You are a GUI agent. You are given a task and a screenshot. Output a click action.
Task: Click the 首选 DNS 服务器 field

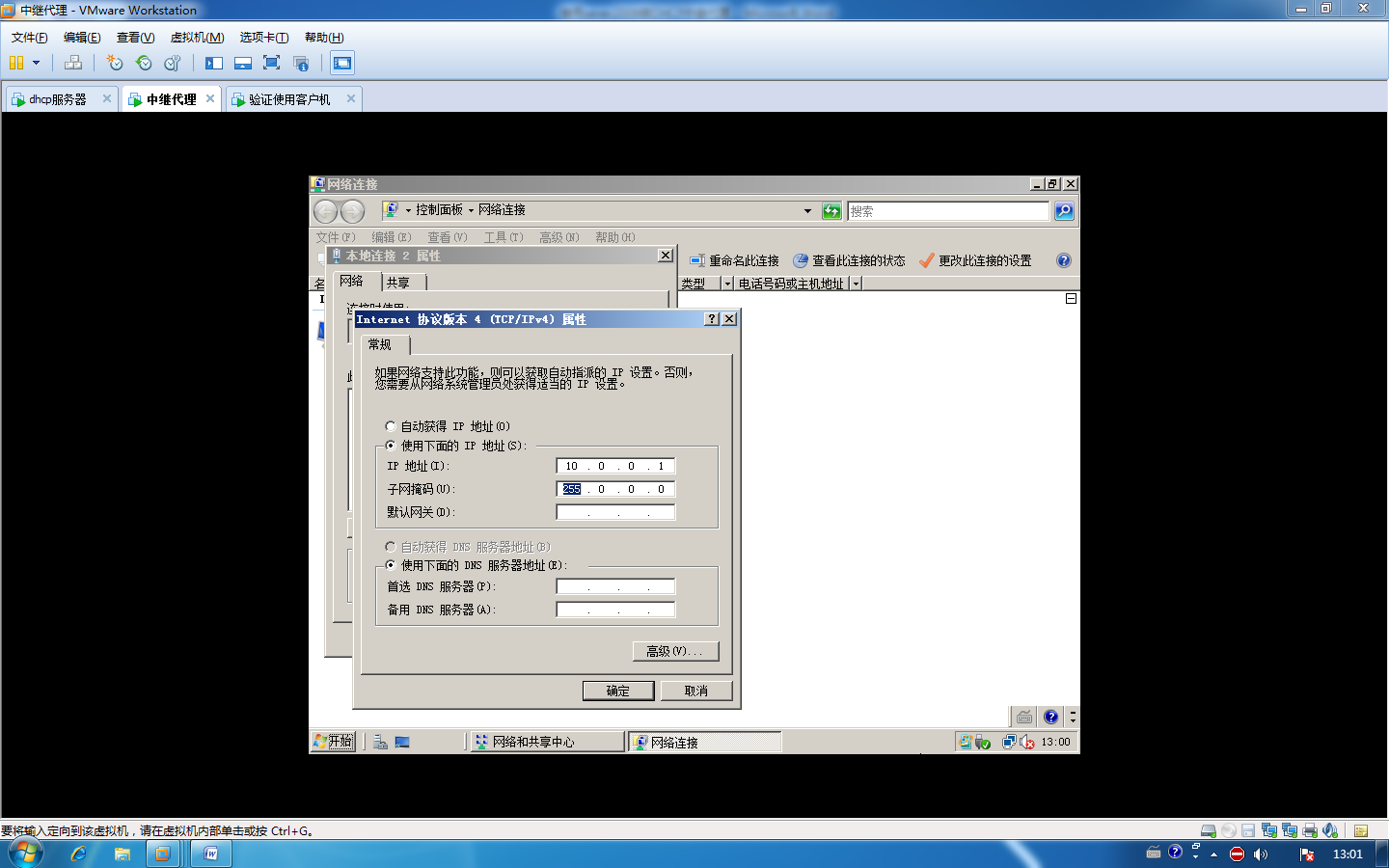615,586
